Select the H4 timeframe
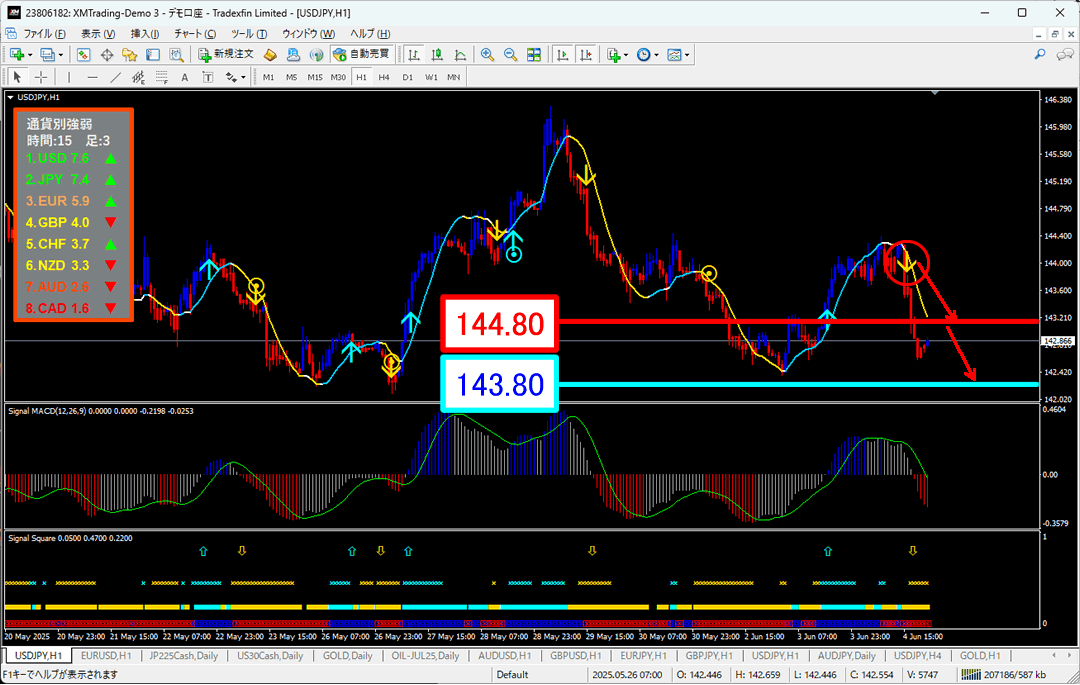1080x685 pixels. (x=384, y=77)
